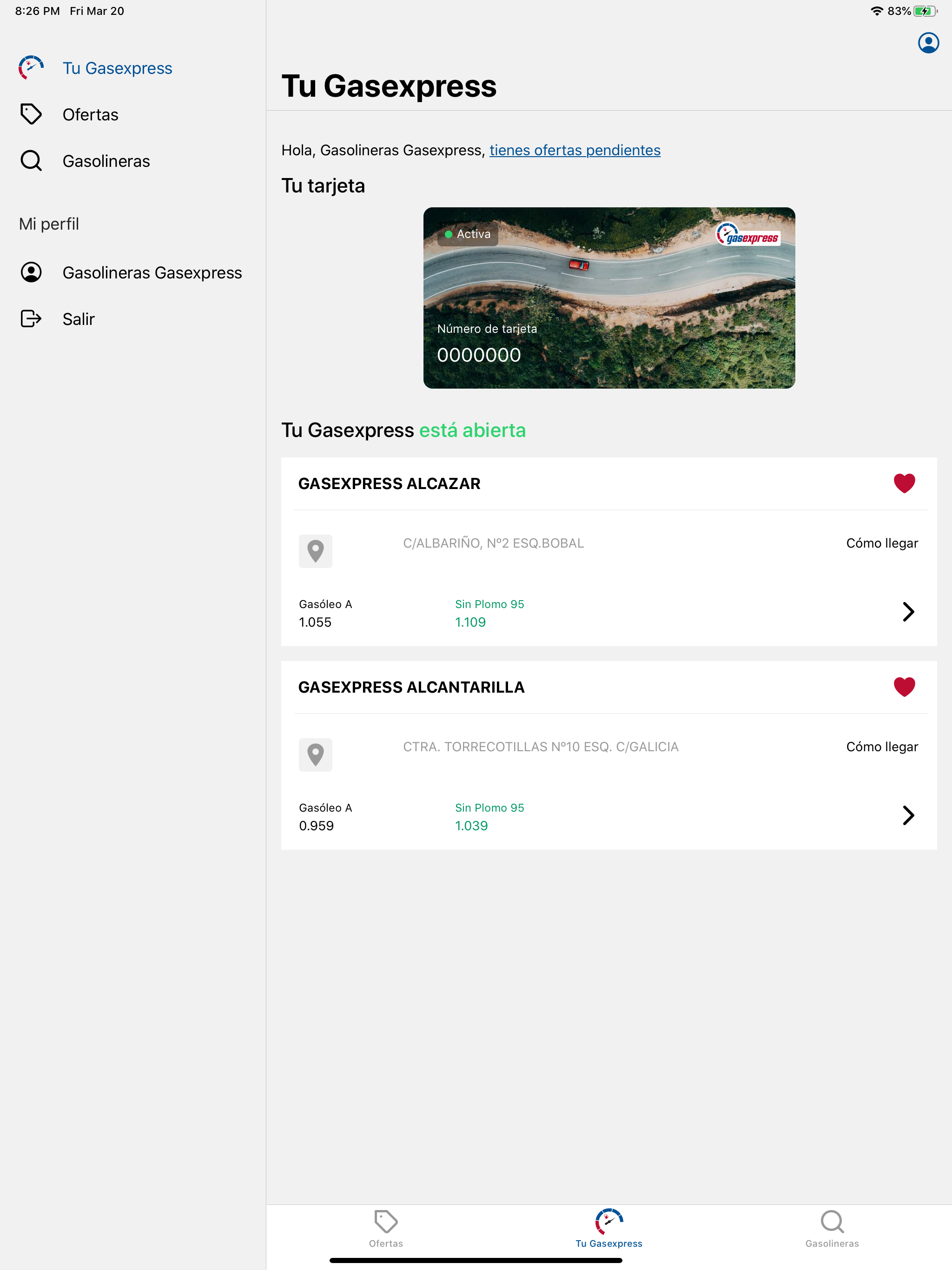This screenshot has width=952, height=1270.
Task: Click address C/ALBARIÑO, Nº2 ESQ.BOBAL
Action: tap(493, 543)
